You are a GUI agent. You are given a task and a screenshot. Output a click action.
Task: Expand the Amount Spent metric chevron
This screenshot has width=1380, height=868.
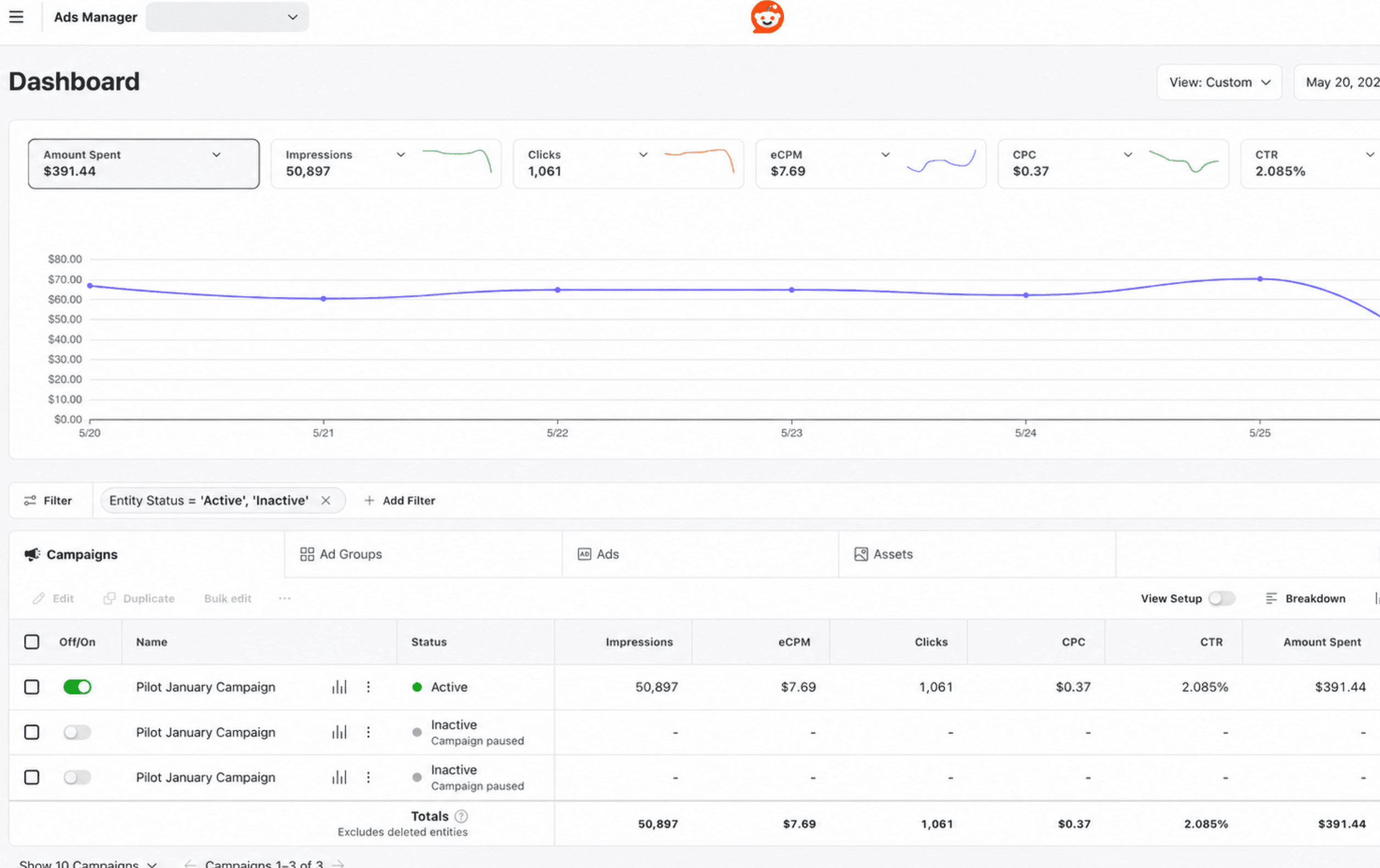pos(216,155)
